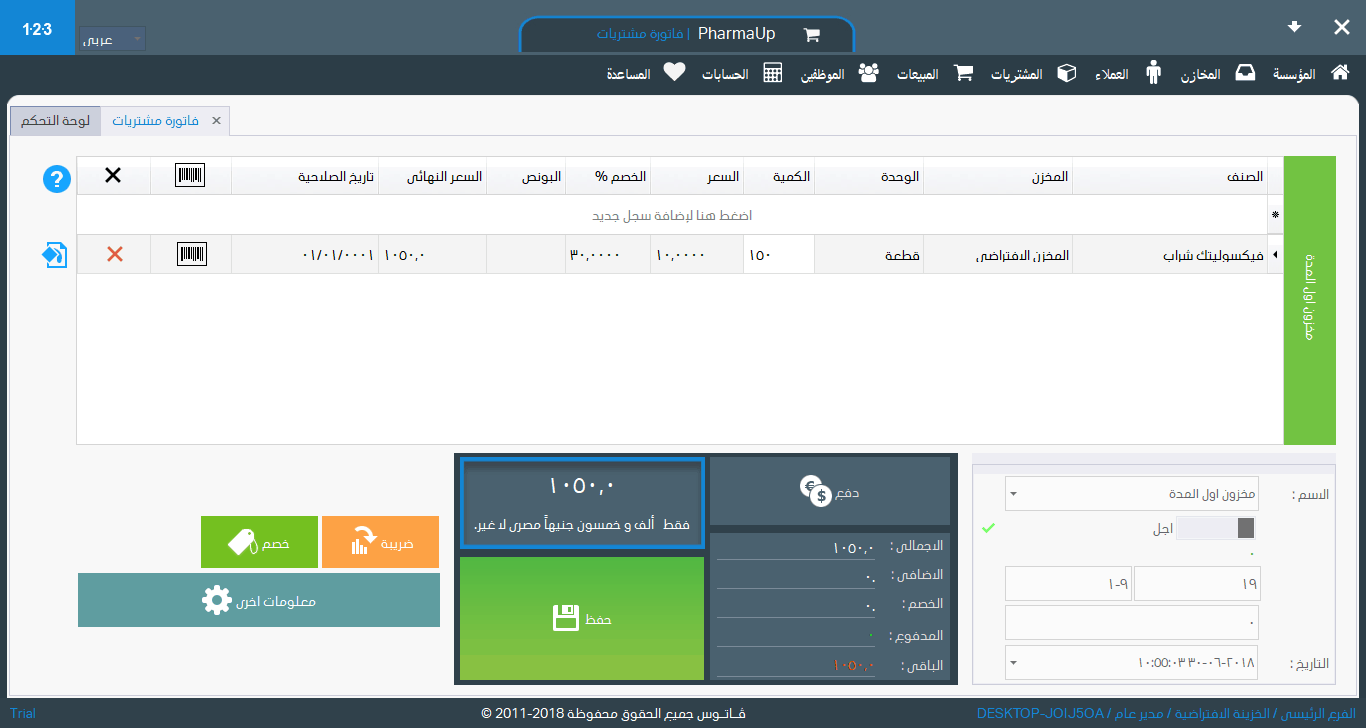
Task: Open the المشتريات purchases menu
Action: [x=1034, y=74]
